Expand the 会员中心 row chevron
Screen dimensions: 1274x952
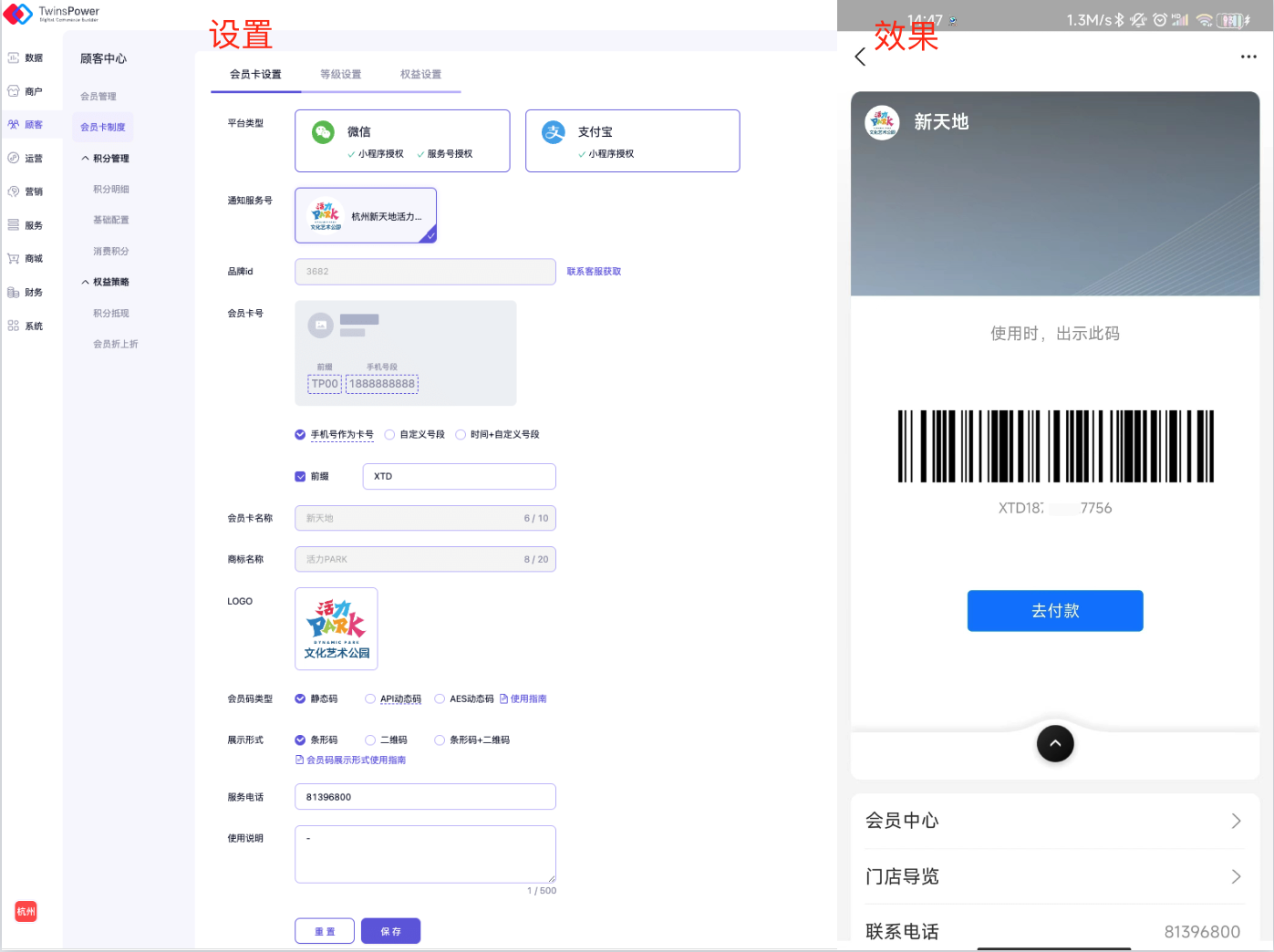[x=1236, y=821]
